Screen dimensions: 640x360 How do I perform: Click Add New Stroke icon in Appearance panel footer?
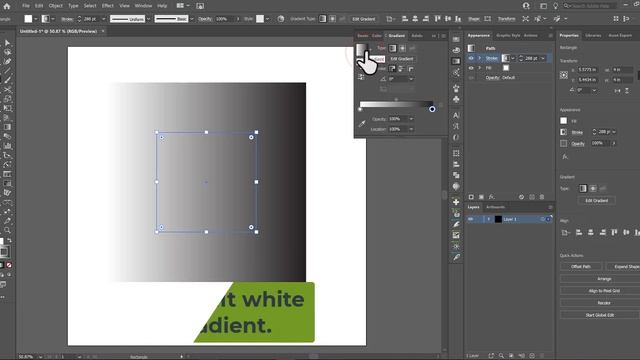pyautogui.click(x=471, y=197)
